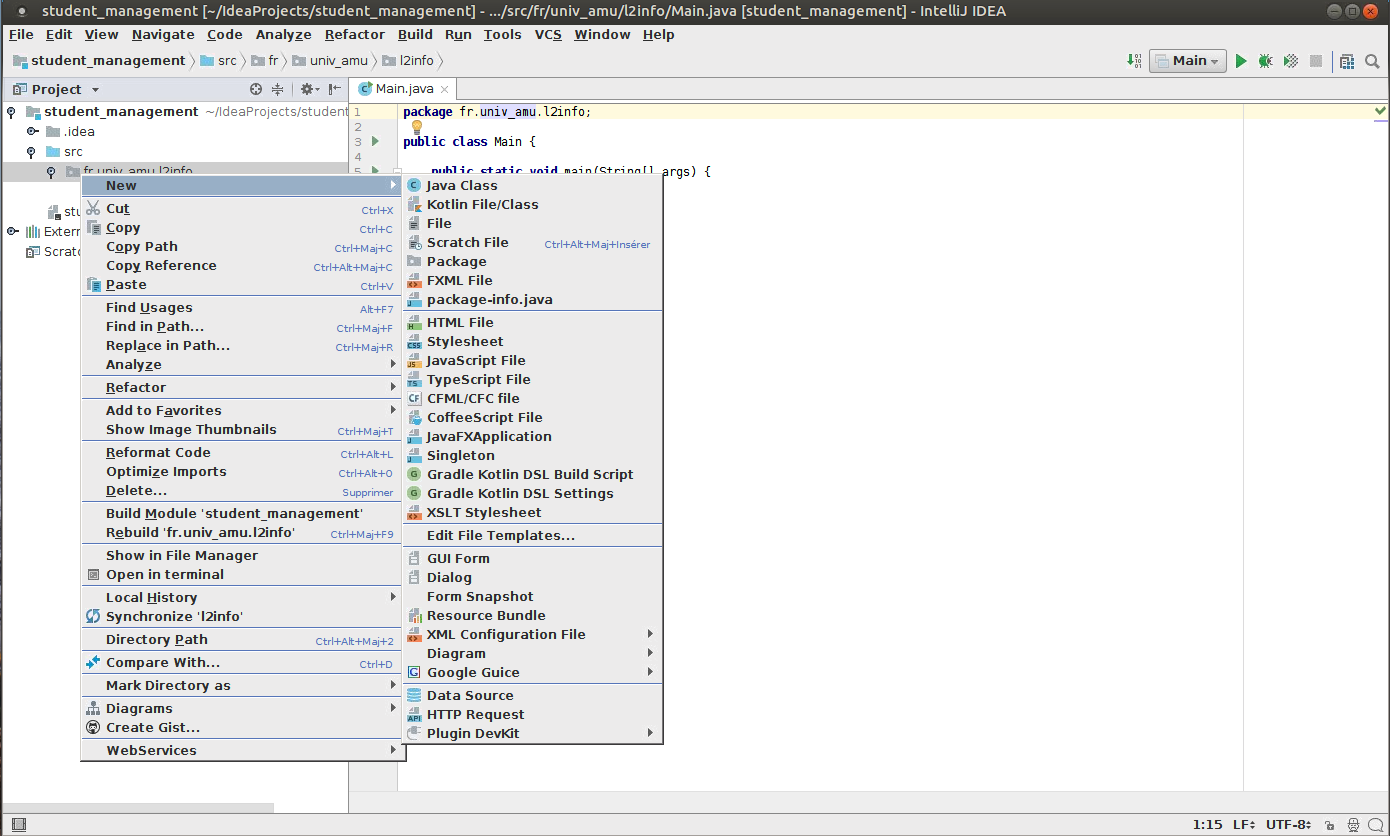Open the VCS menu
This screenshot has width=1390, height=836.
(x=548, y=34)
